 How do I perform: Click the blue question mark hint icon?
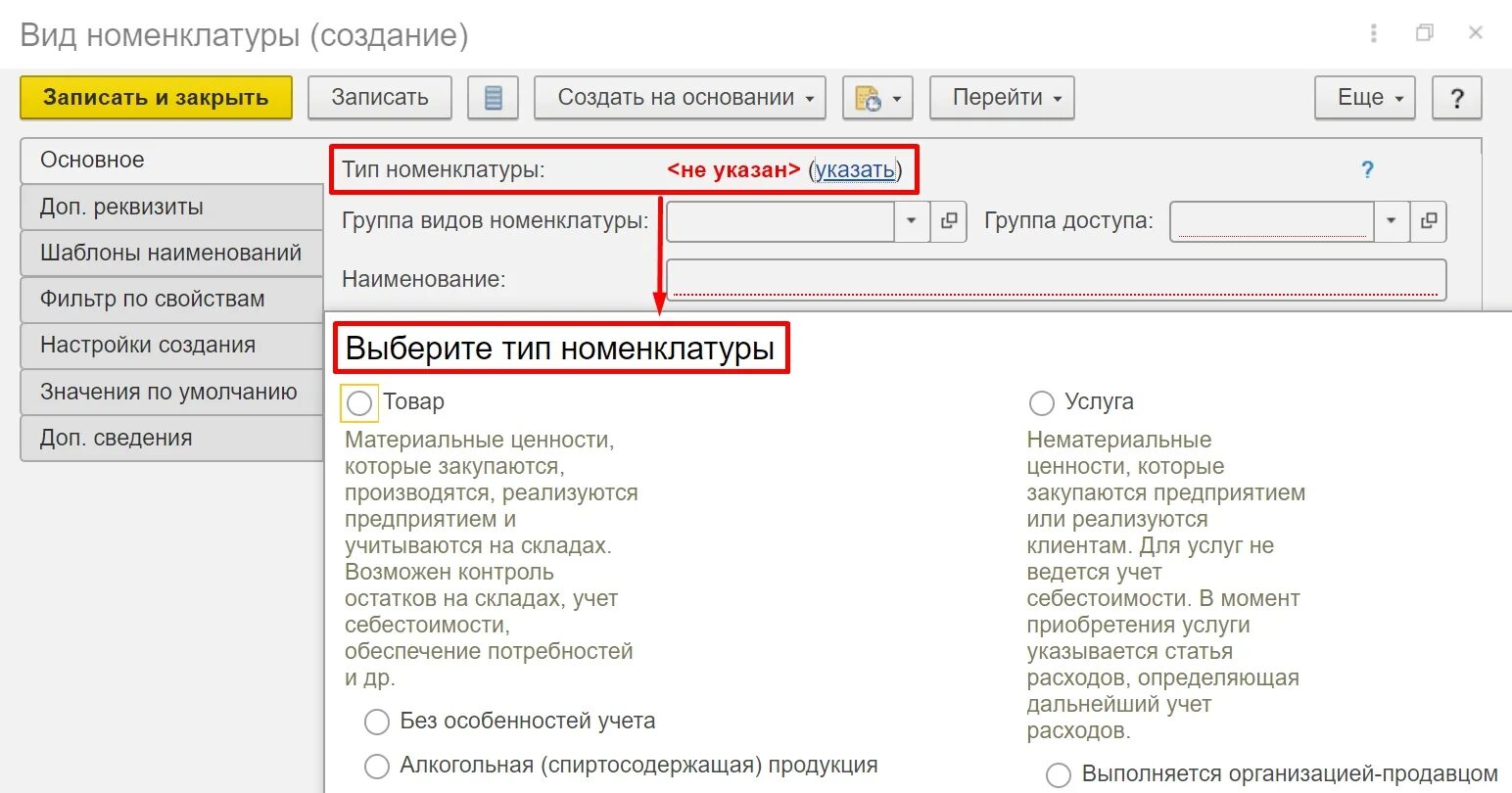pyautogui.click(x=1367, y=169)
